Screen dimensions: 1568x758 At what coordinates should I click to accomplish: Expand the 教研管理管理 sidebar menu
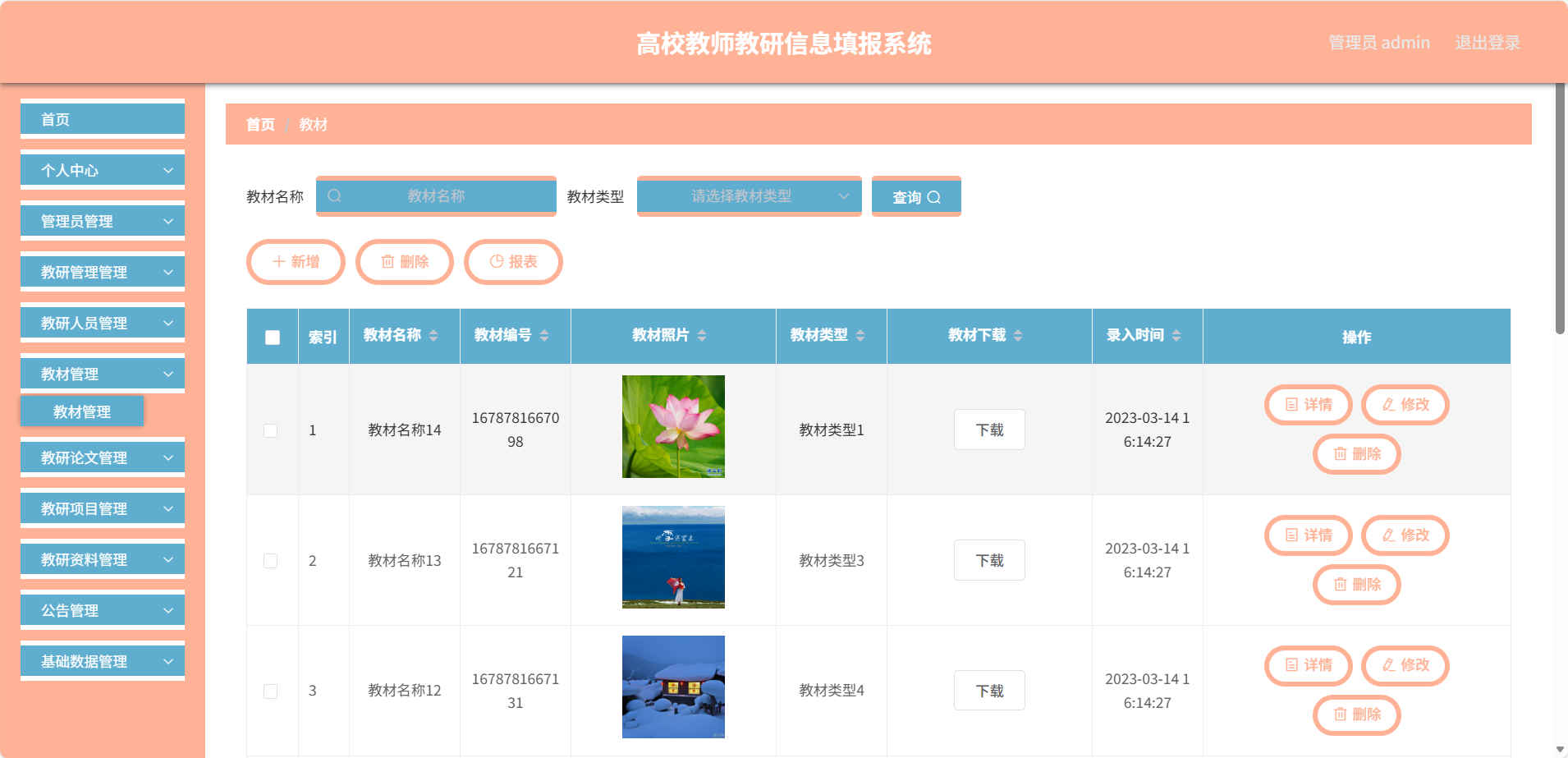(103, 272)
